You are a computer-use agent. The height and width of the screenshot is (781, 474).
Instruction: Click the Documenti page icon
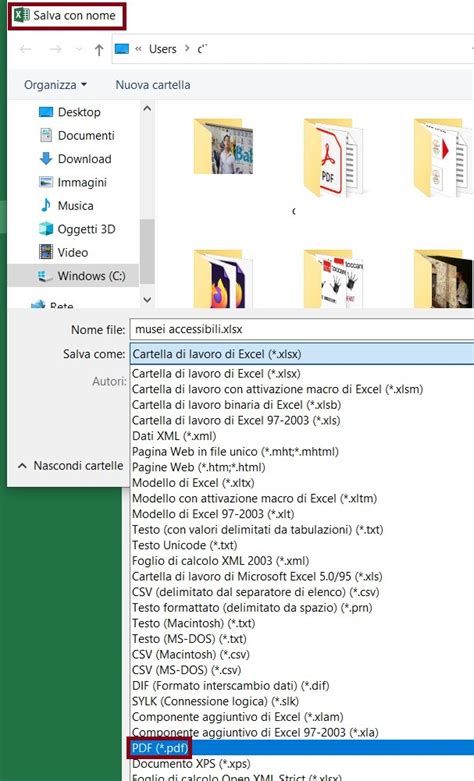click(x=46, y=135)
